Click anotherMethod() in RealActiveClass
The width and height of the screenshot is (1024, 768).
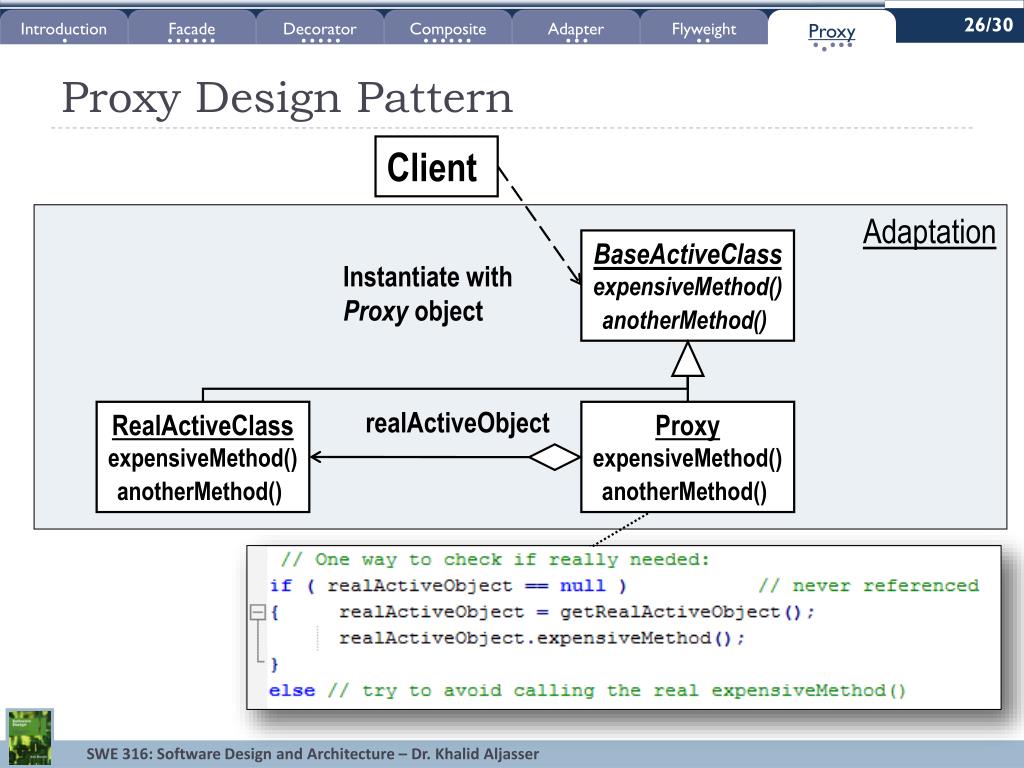pyautogui.click(x=200, y=492)
